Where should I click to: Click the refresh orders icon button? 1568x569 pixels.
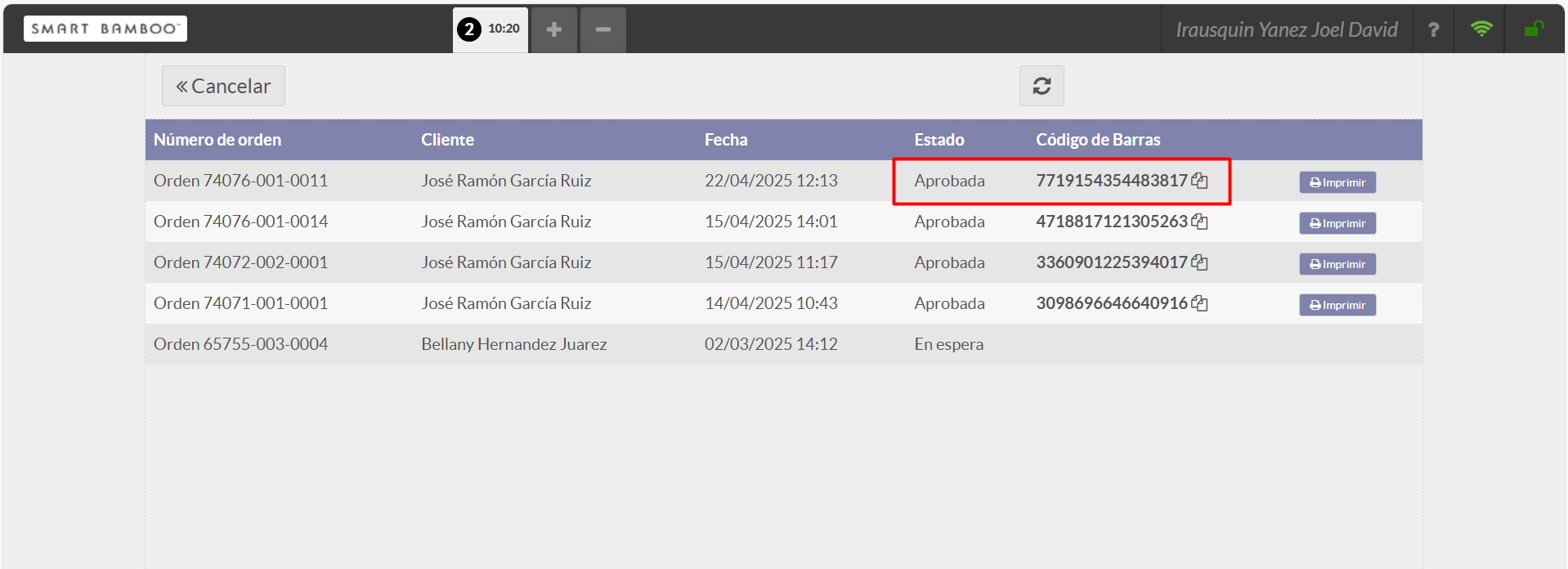(1042, 86)
